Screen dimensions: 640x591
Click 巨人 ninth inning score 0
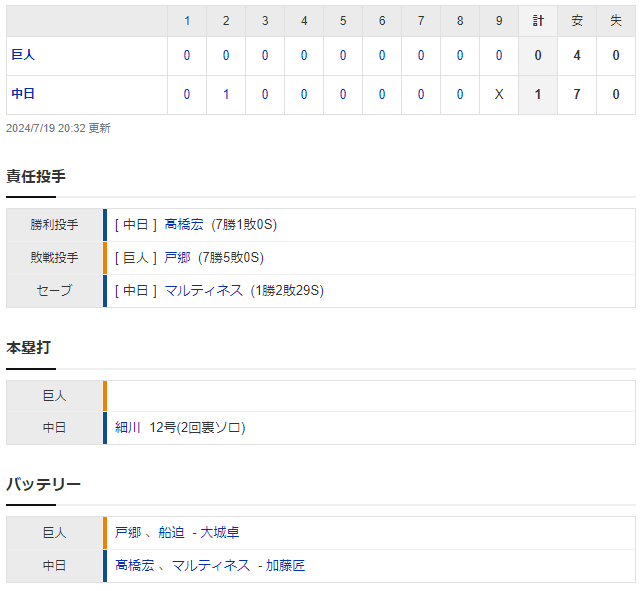pyautogui.click(x=499, y=56)
